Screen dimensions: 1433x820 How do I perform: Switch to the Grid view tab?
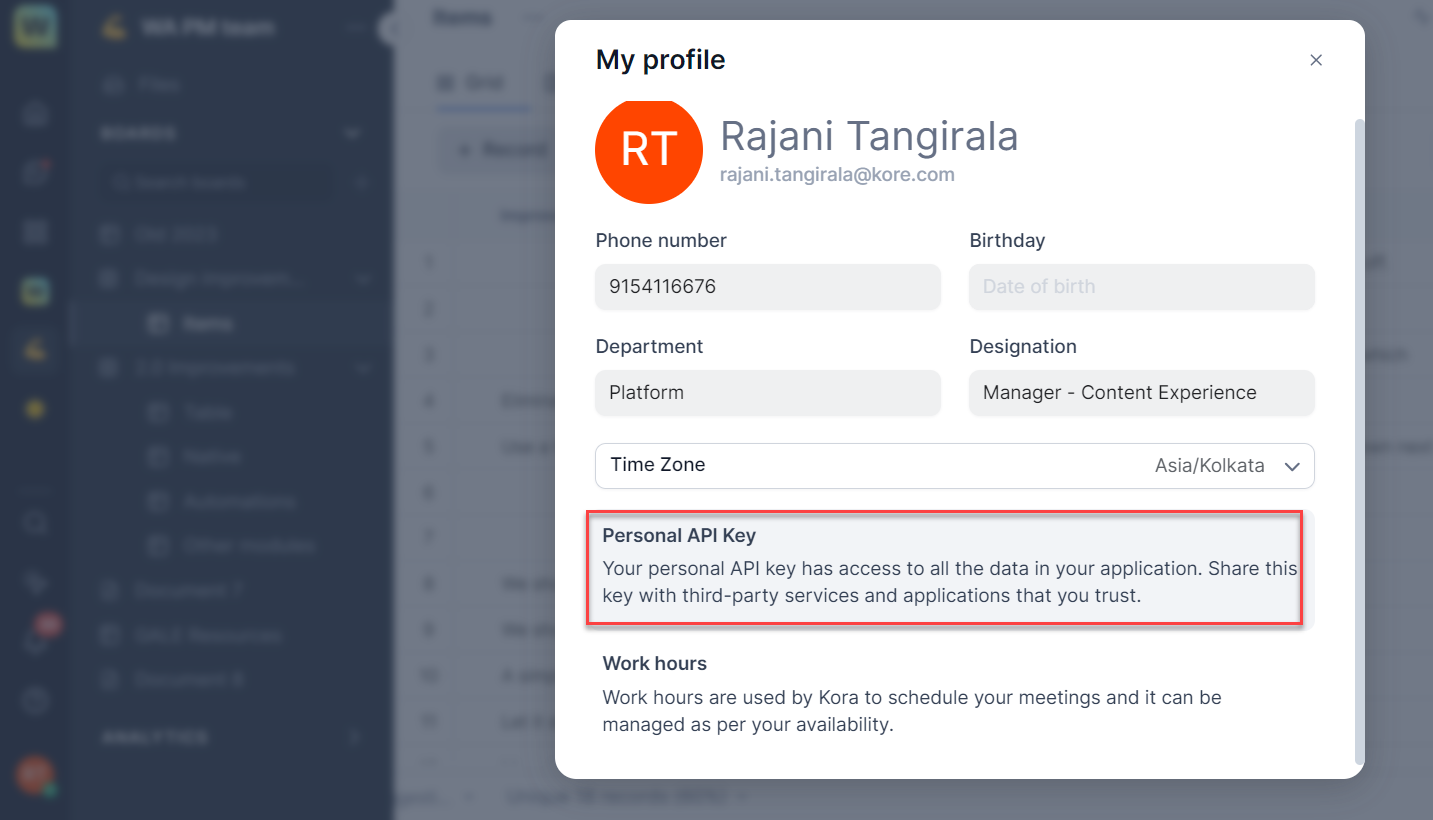tap(471, 83)
